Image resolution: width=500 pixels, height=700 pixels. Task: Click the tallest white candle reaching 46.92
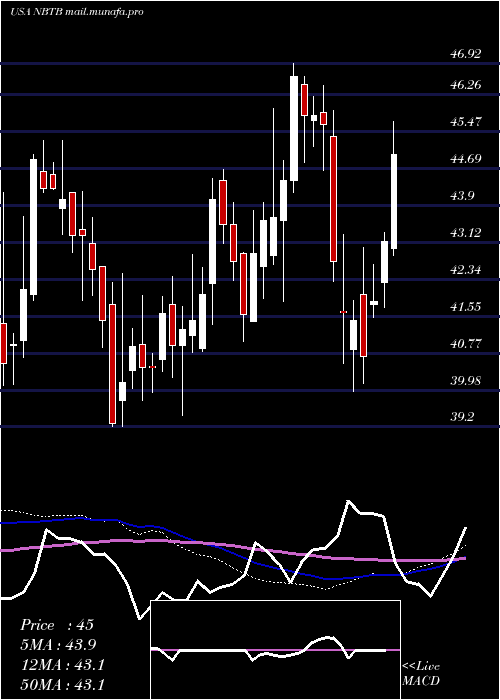[294, 128]
